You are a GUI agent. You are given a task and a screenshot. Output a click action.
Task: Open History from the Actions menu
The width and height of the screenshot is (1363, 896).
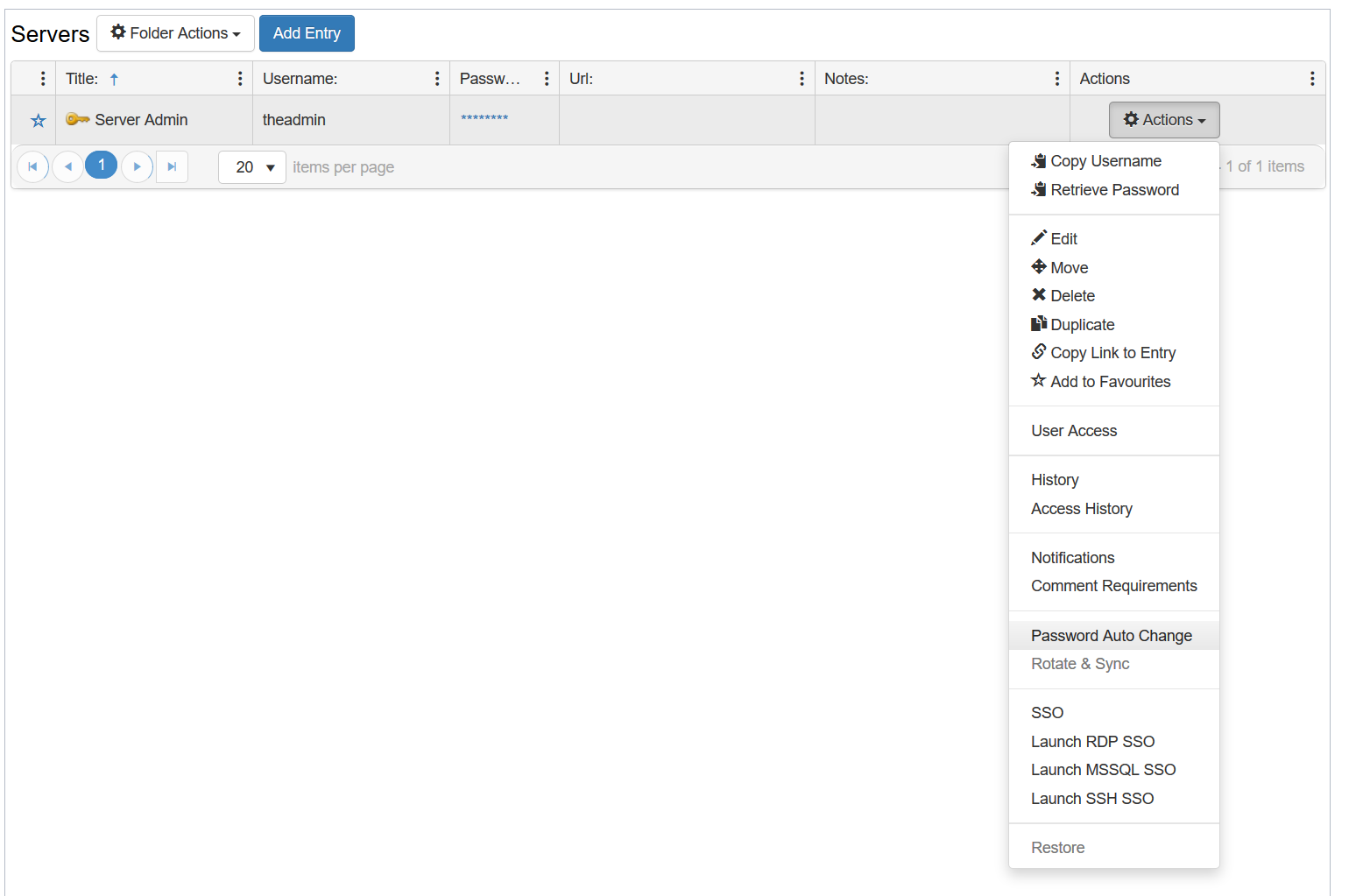point(1114,480)
